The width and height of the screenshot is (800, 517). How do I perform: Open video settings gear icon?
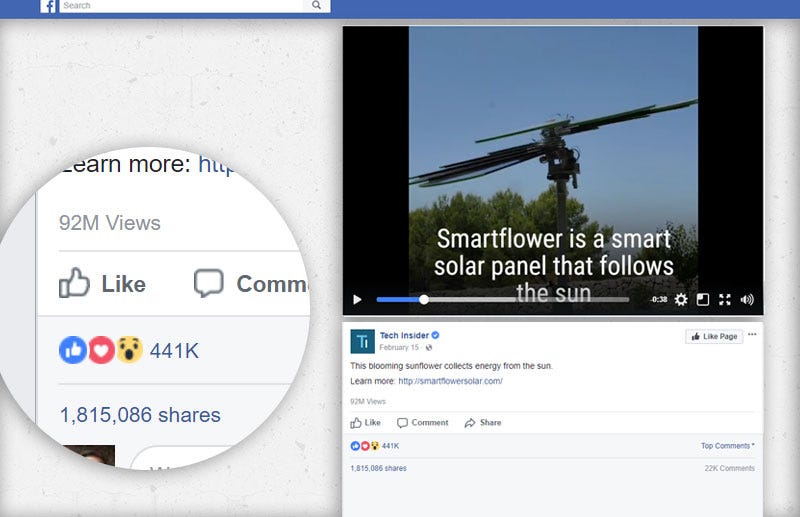(681, 300)
